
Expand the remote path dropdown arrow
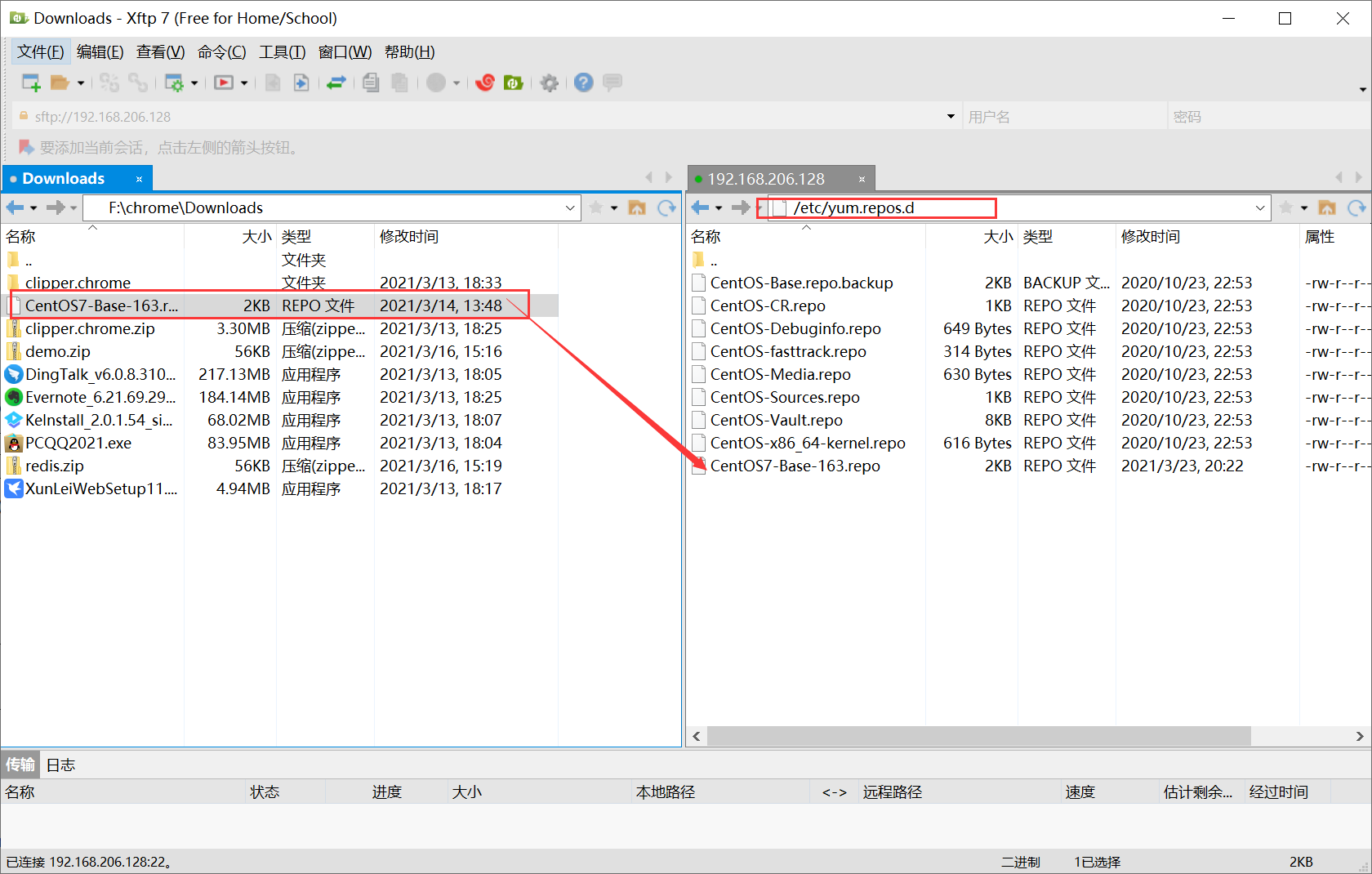point(1259,207)
